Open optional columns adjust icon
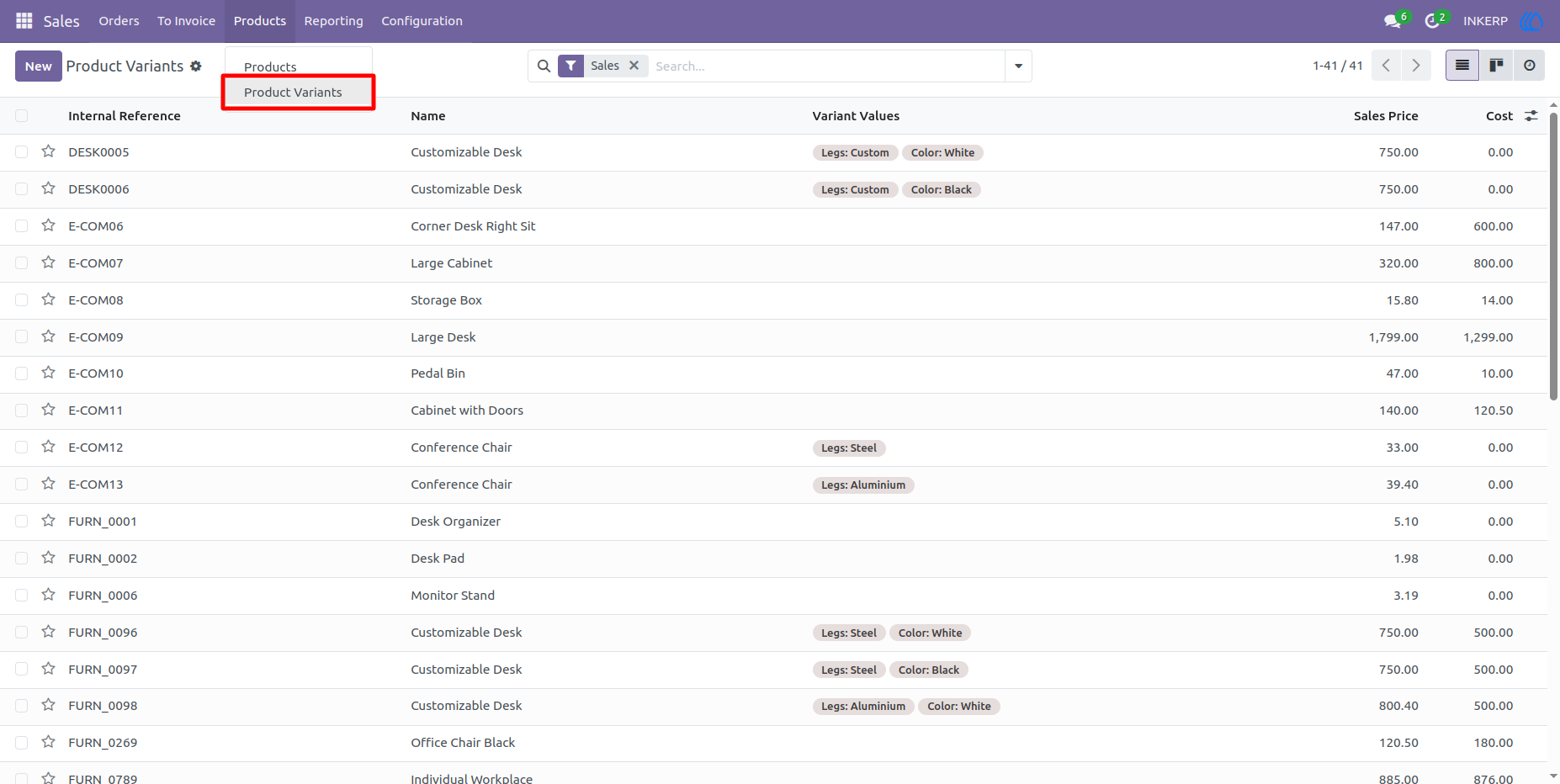 1531,116
